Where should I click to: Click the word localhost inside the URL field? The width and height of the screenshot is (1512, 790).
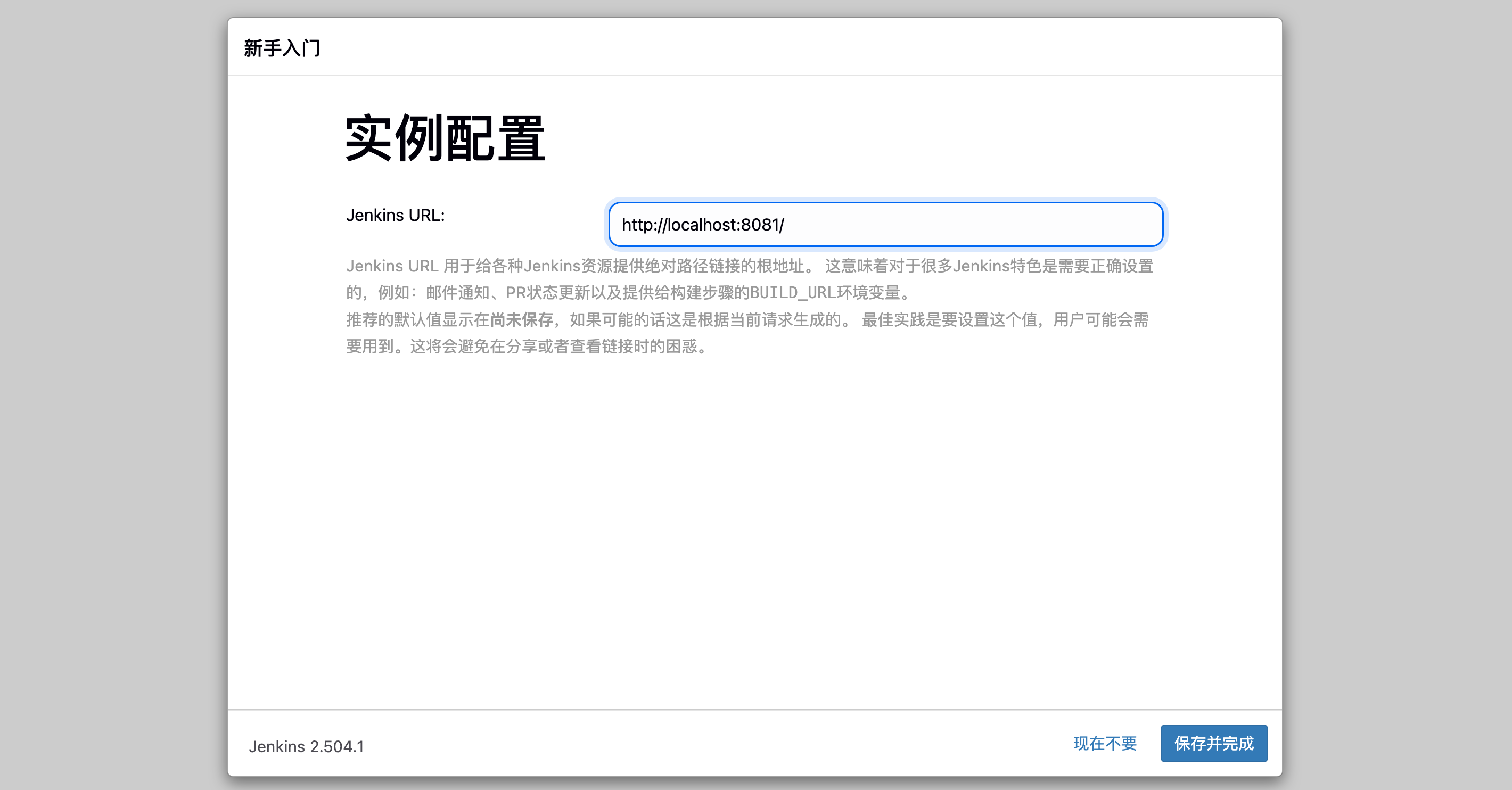tap(701, 224)
